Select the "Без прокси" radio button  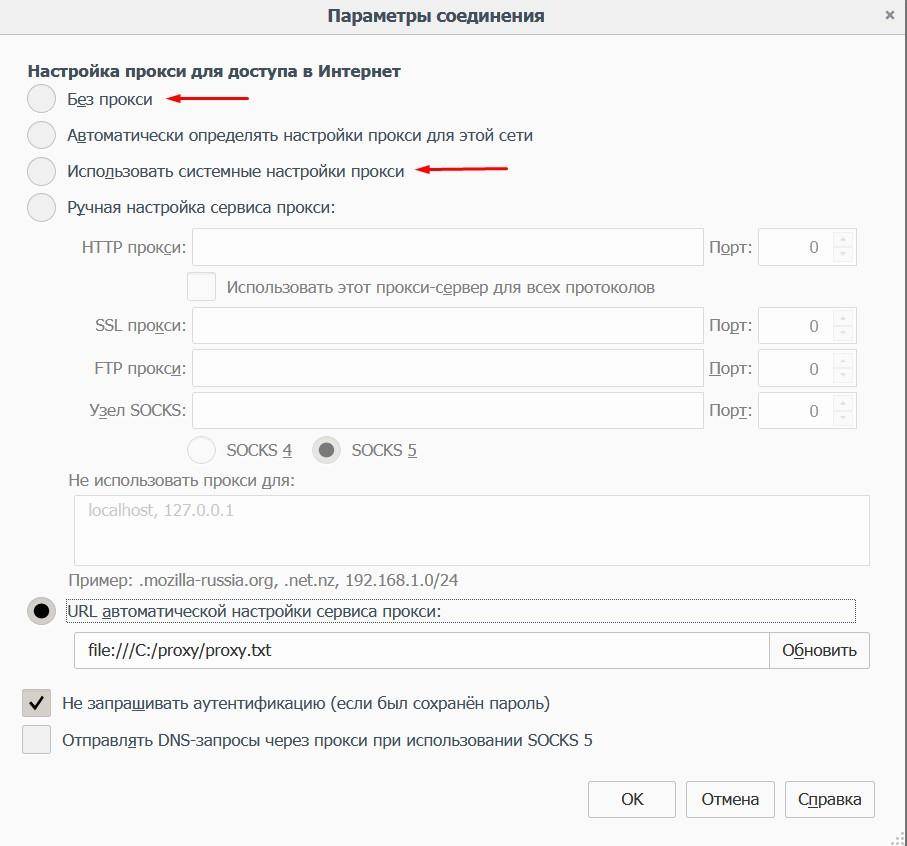tap(41, 99)
